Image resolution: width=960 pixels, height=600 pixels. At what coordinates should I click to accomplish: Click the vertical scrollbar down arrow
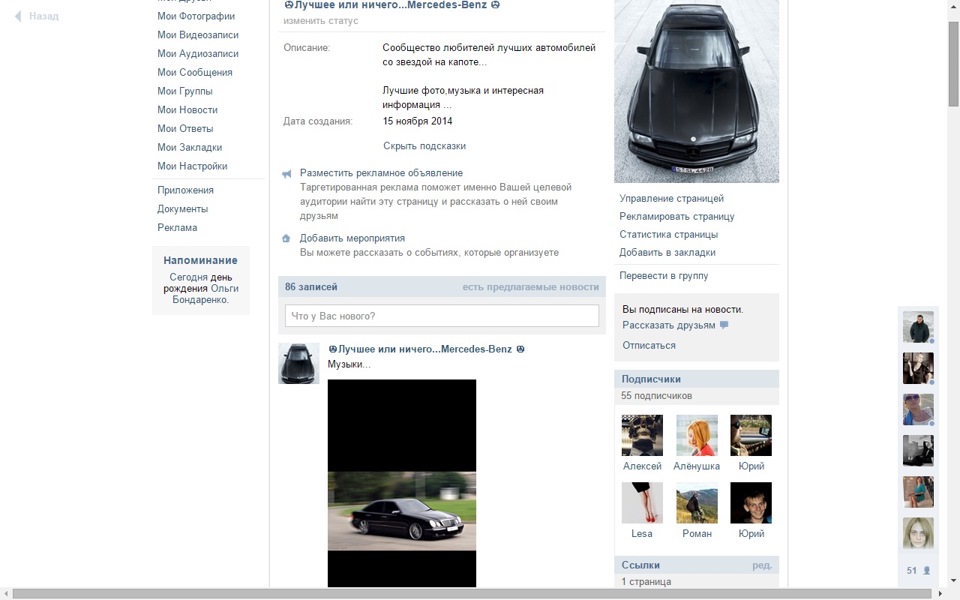(x=954, y=580)
